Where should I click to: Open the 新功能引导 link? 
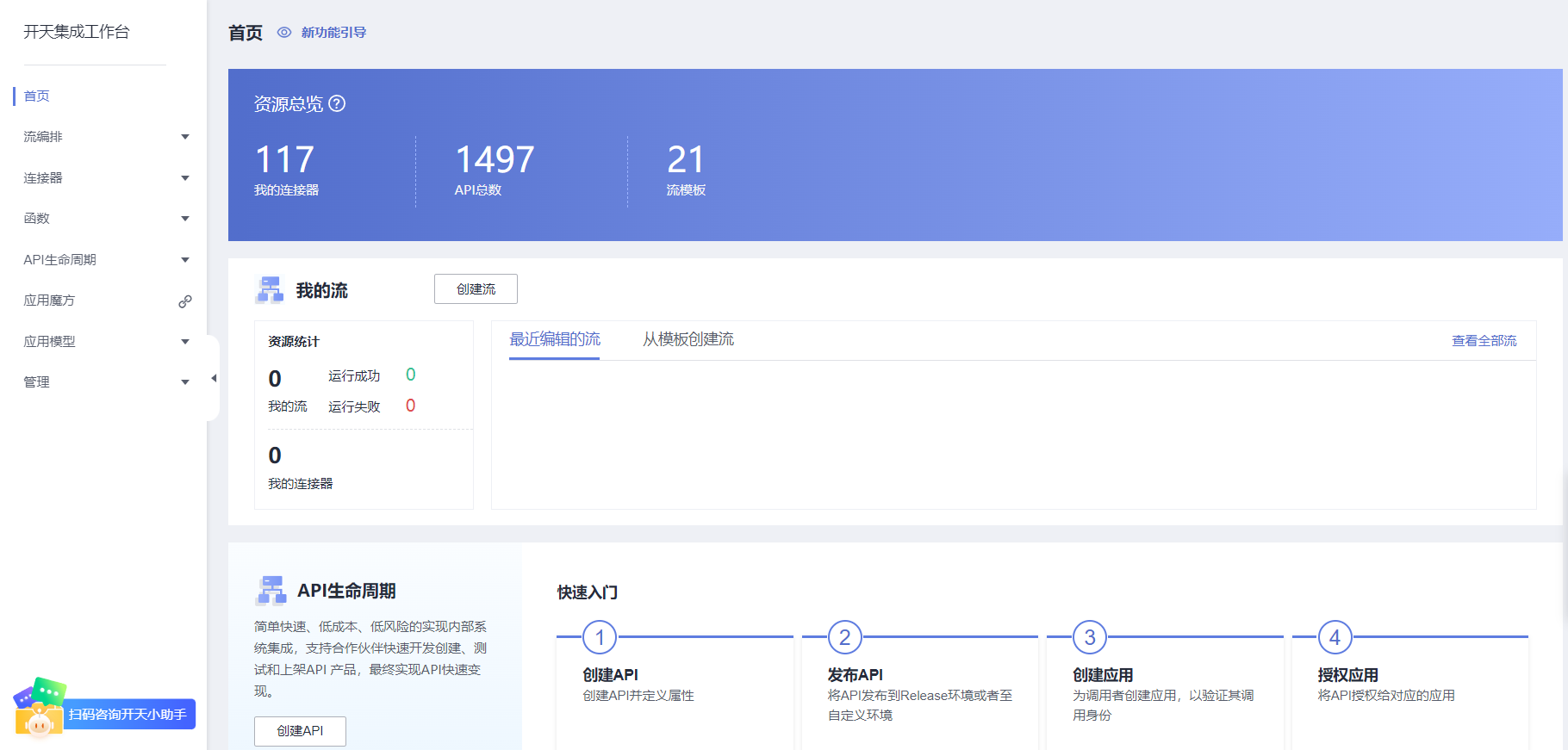click(x=334, y=33)
